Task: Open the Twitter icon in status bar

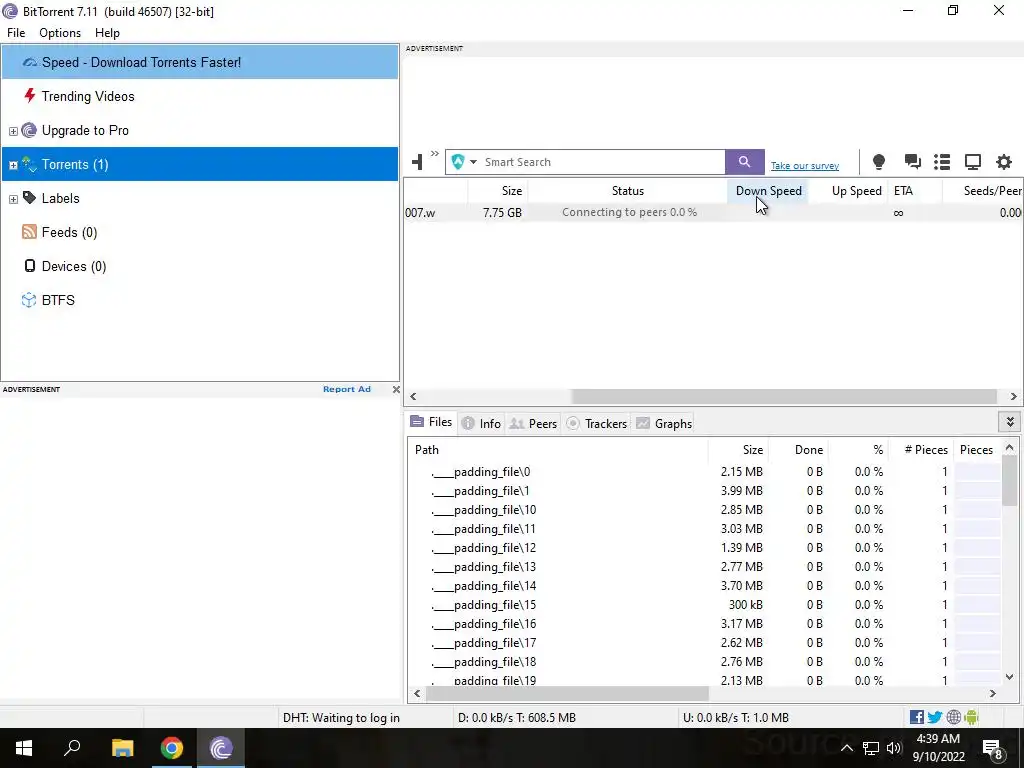Action: click(935, 718)
